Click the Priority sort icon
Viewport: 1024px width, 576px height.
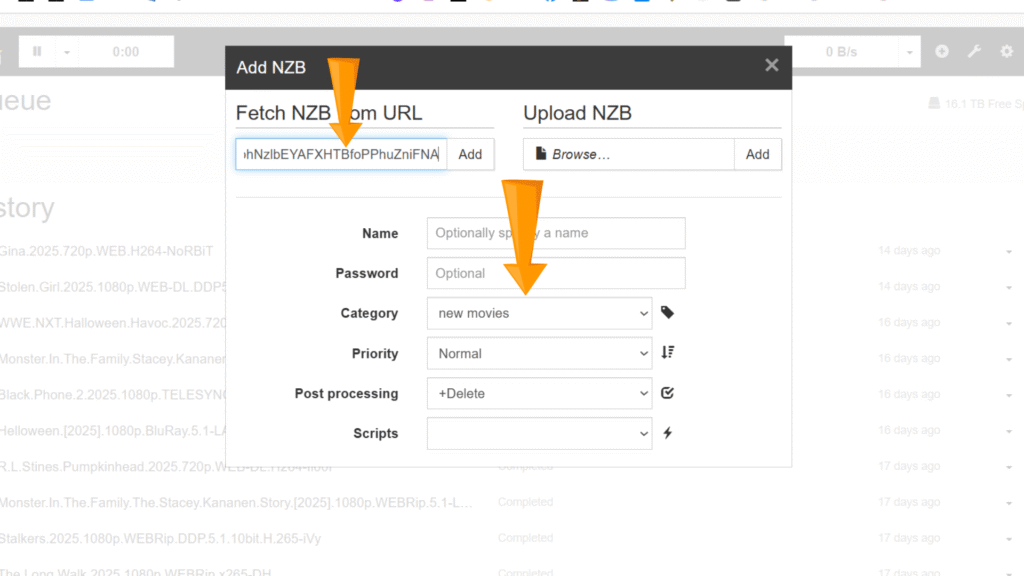[x=668, y=353]
